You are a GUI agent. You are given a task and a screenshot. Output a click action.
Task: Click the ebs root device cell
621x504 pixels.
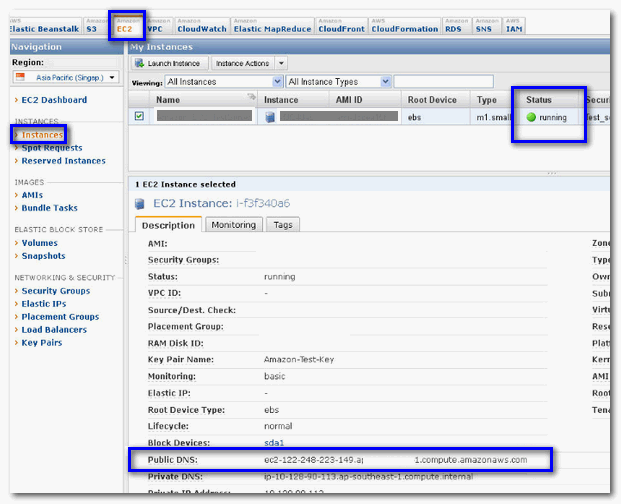tap(414, 117)
